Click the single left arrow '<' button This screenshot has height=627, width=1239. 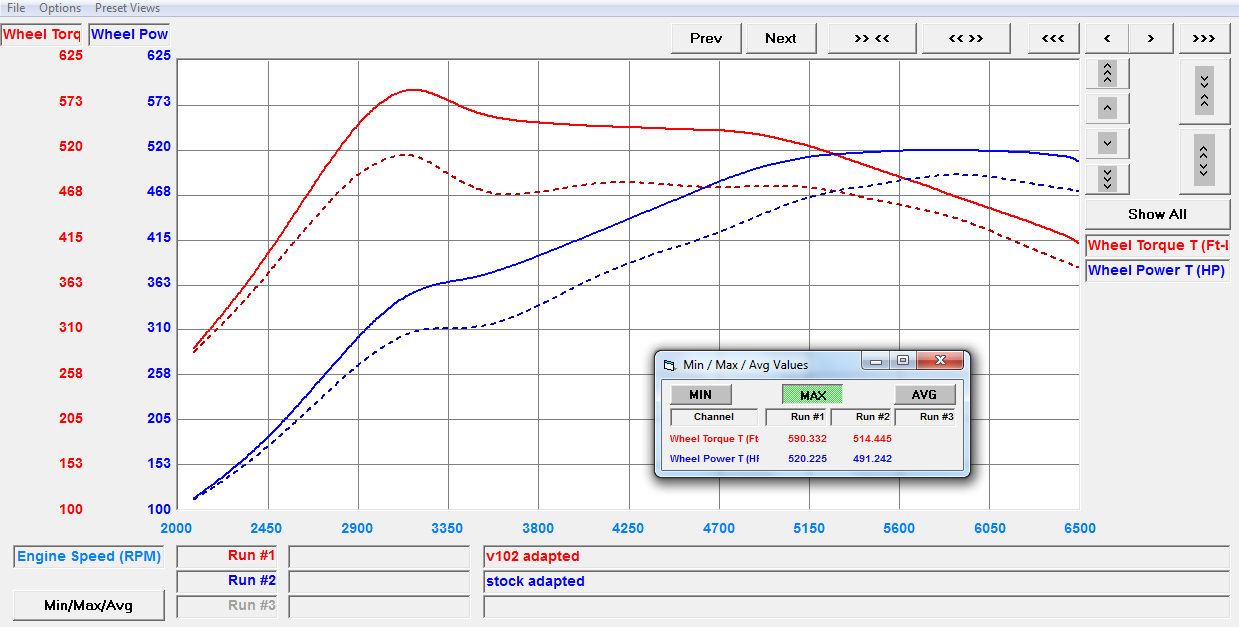(1107, 38)
